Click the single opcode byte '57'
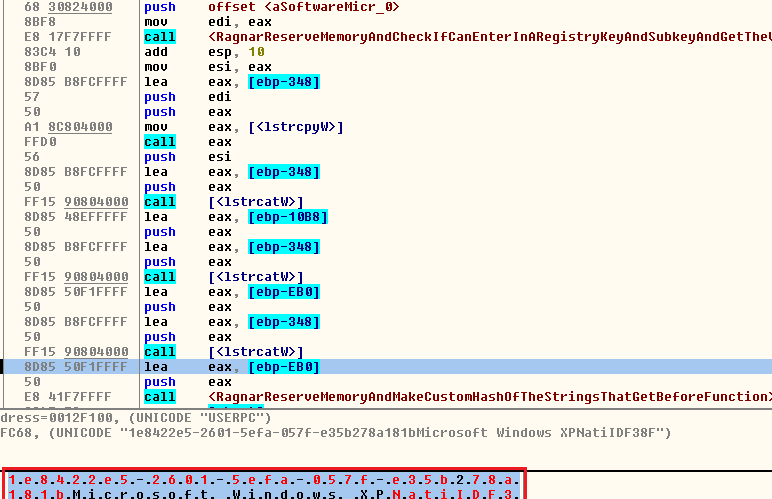772x499 pixels. click(x=32, y=97)
